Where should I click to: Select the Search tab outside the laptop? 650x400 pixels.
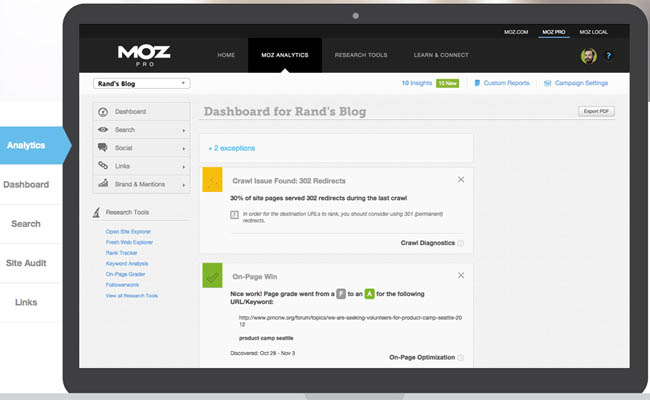pyautogui.click(x=26, y=224)
